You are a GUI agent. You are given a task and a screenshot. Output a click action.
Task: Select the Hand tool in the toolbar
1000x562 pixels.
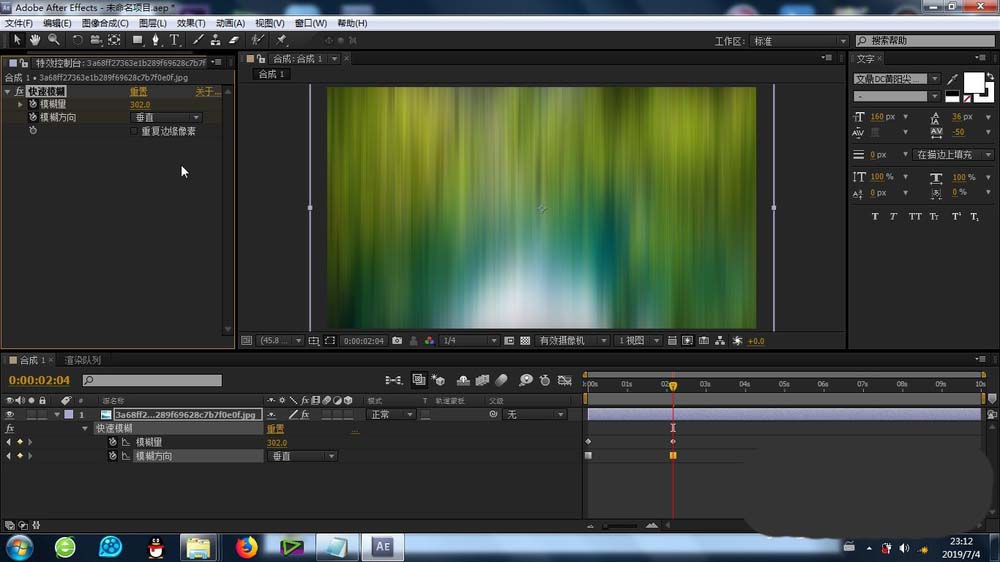pyautogui.click(x=35, y=40)
